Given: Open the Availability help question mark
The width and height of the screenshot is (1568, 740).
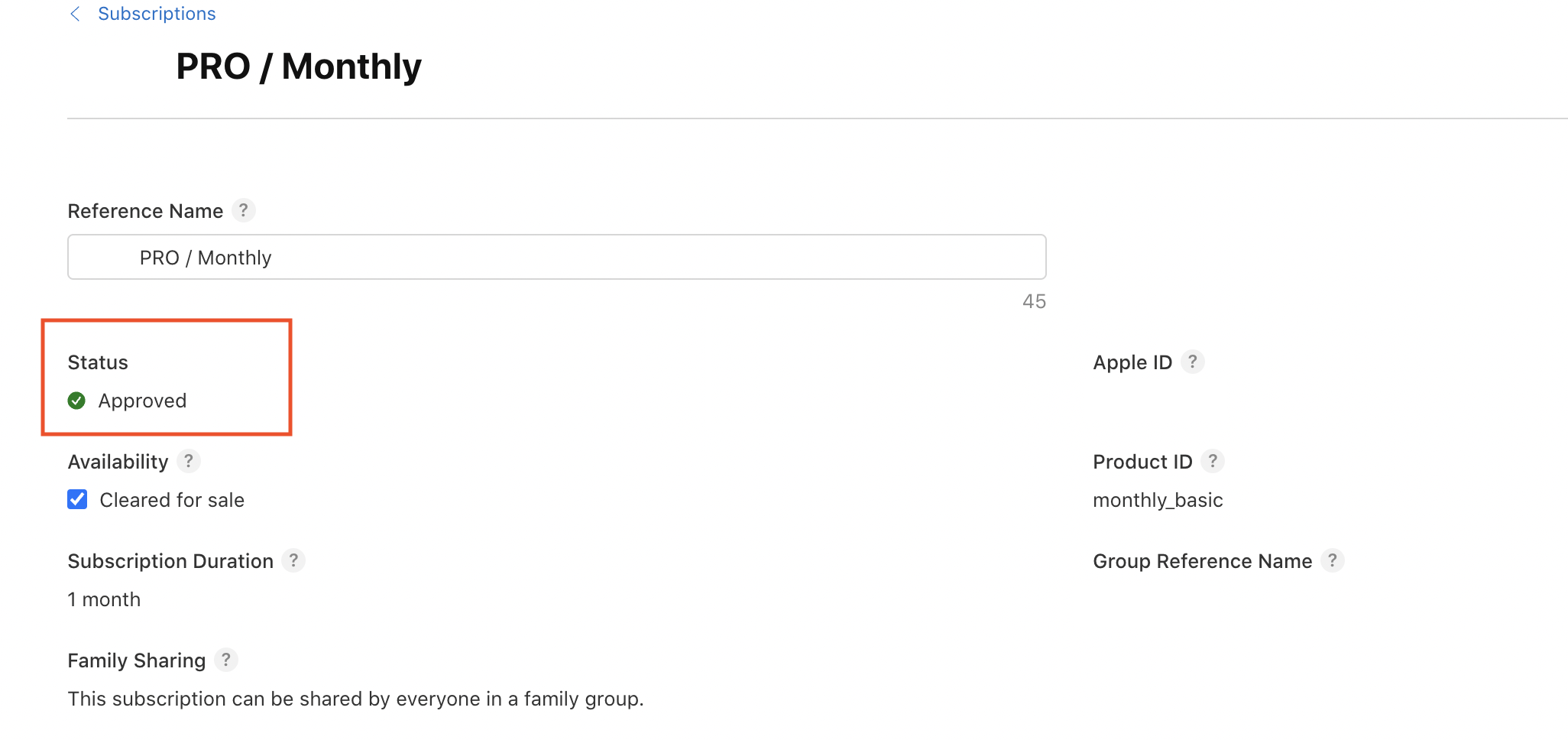Looking at the screenshot, I should [188, 461].
